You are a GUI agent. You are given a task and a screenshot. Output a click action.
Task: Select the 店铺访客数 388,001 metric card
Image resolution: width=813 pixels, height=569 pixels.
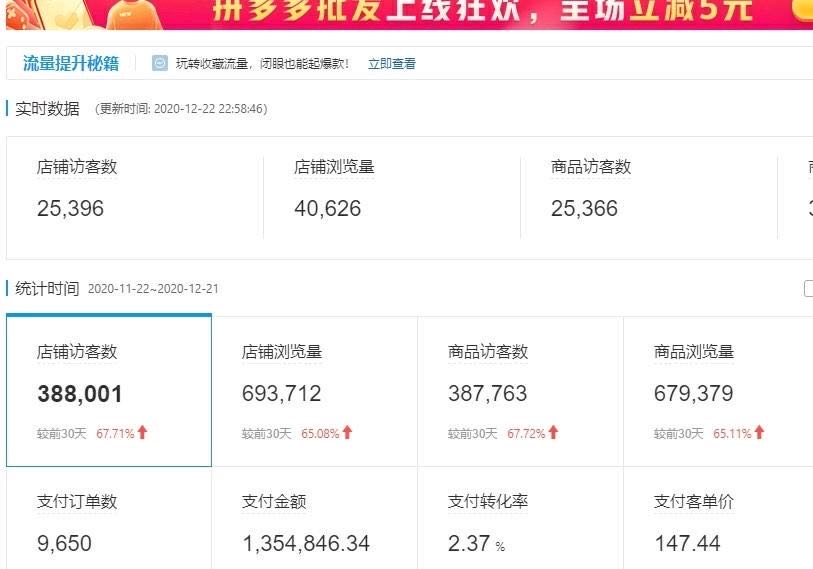point(109,391)
